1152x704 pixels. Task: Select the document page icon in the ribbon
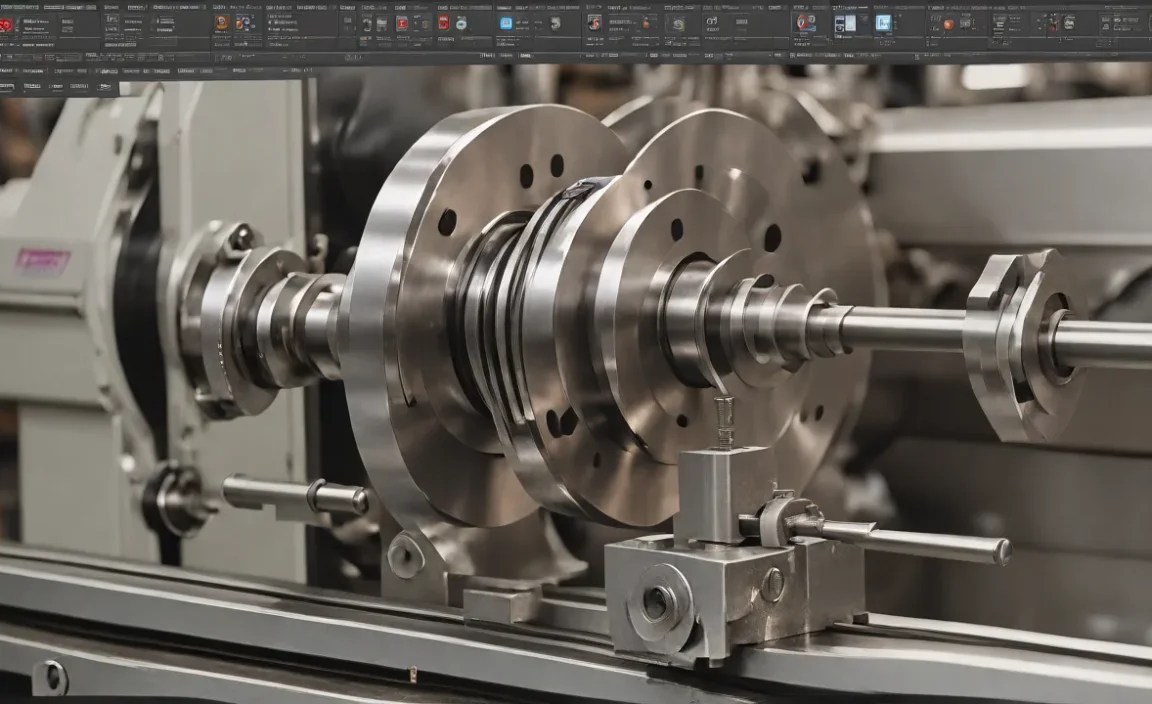pyautogui.click(x=850, y=22)
